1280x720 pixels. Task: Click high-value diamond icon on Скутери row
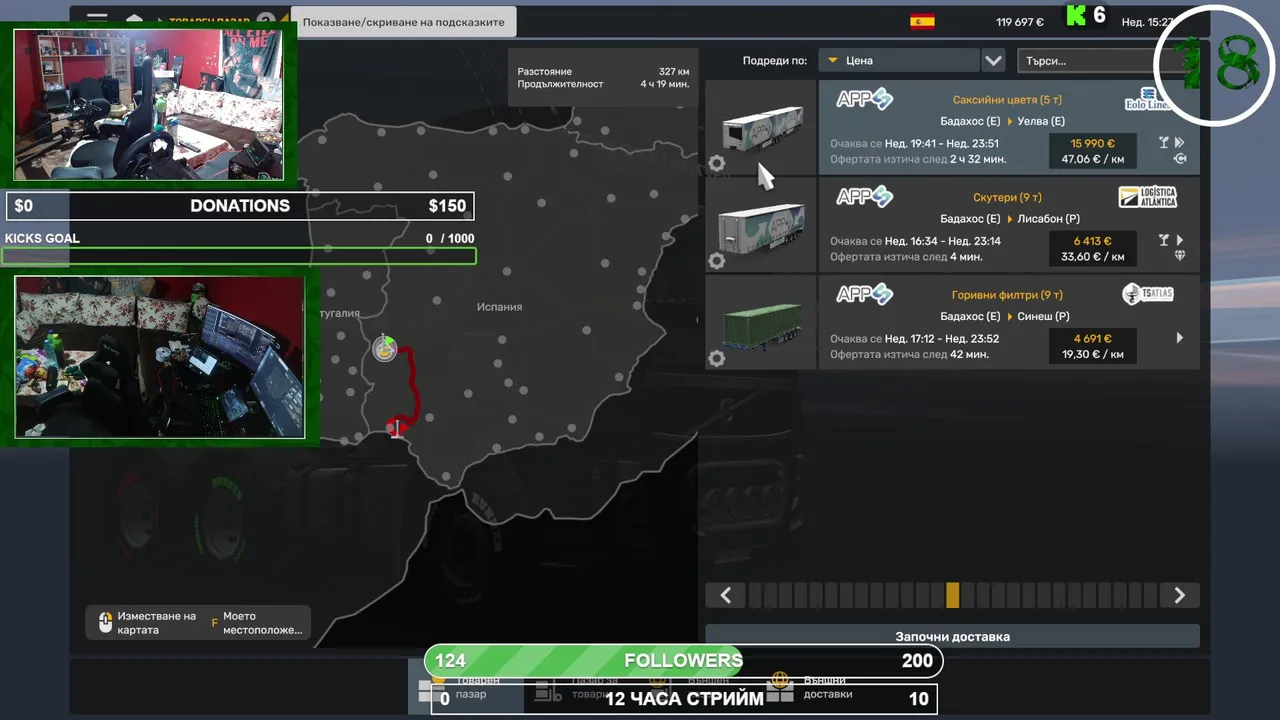coord(1180,256)
